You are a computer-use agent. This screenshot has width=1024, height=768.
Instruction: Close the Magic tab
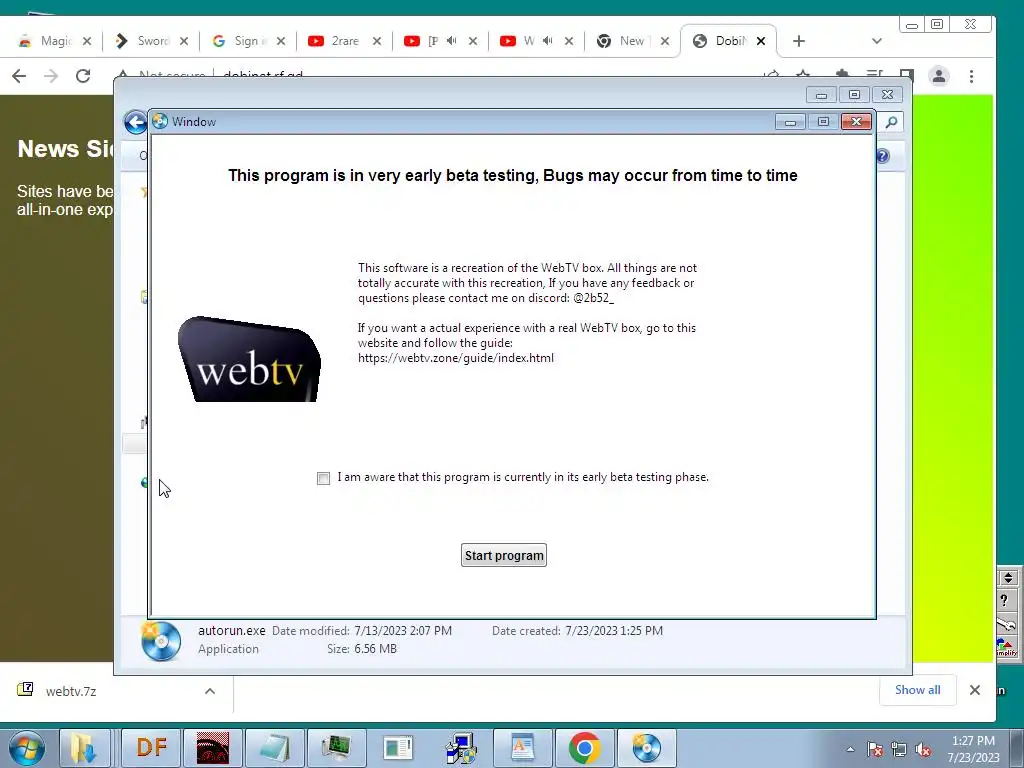click(87, 41)
